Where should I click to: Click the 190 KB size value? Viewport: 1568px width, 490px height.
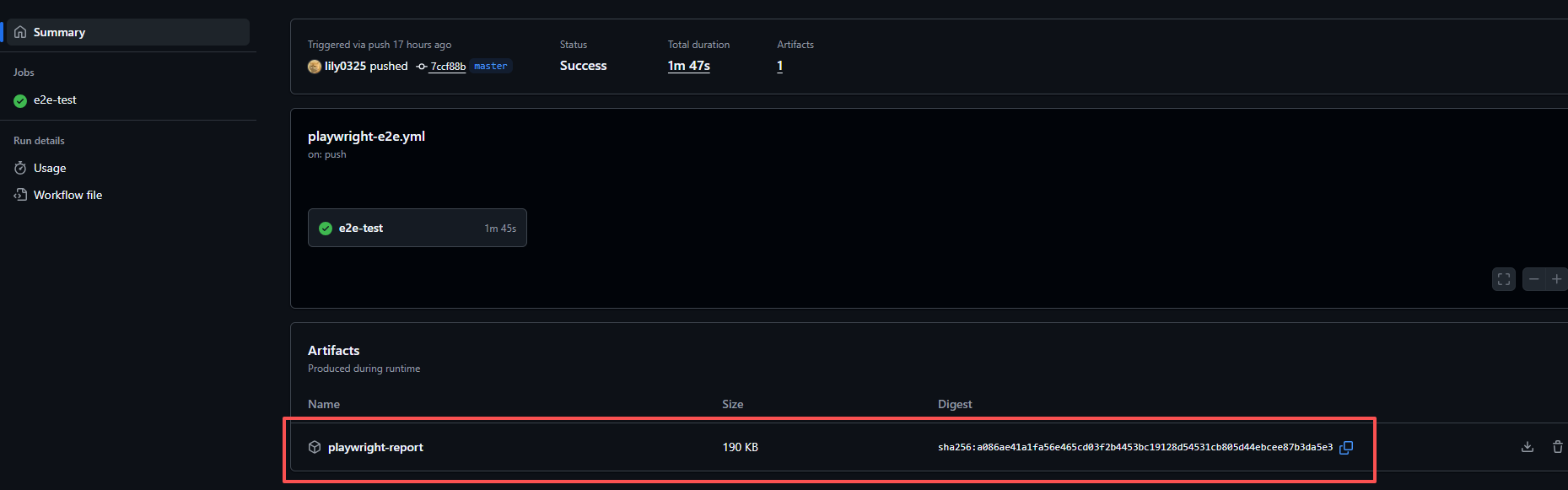741,447
